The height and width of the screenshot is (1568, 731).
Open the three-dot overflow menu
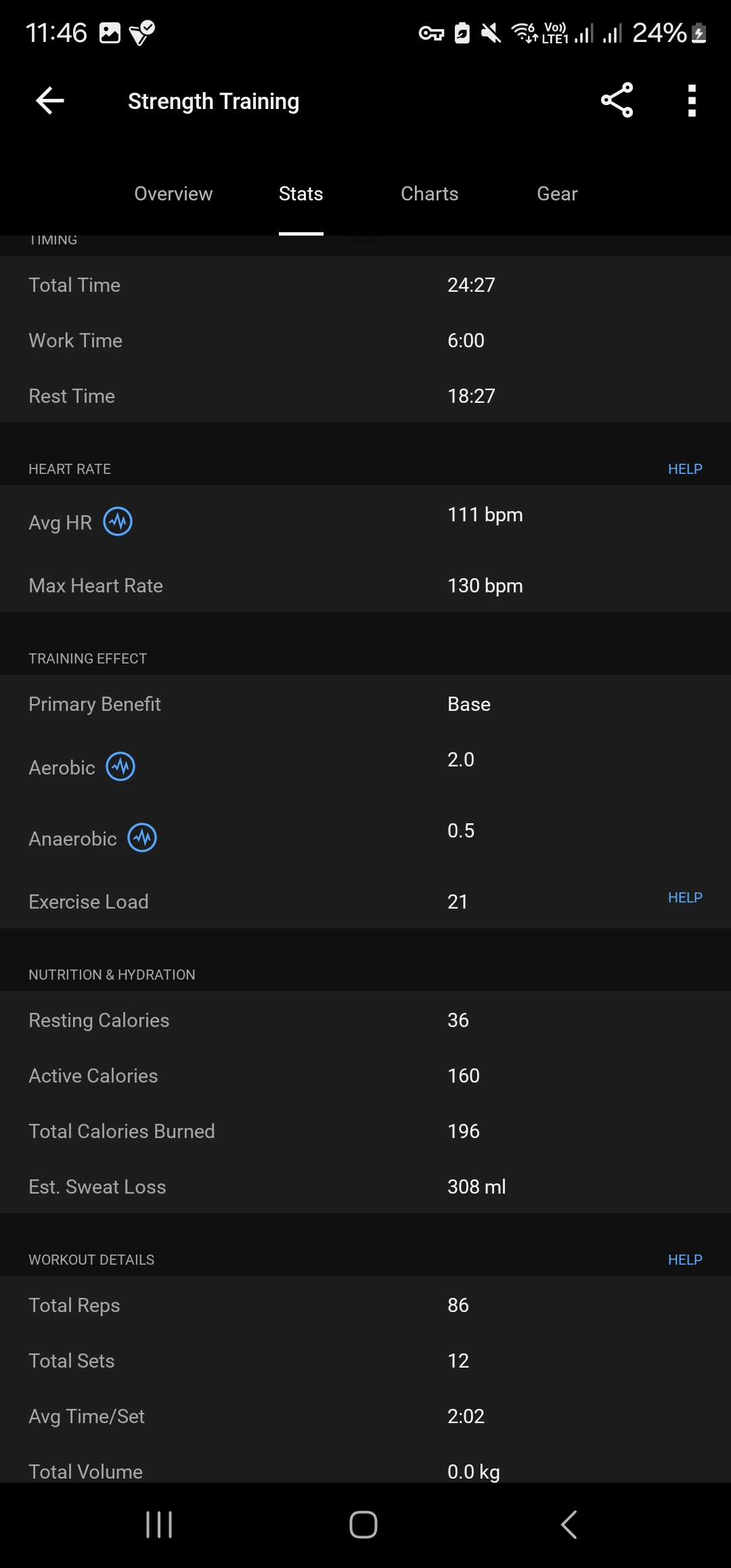[691, 100]
